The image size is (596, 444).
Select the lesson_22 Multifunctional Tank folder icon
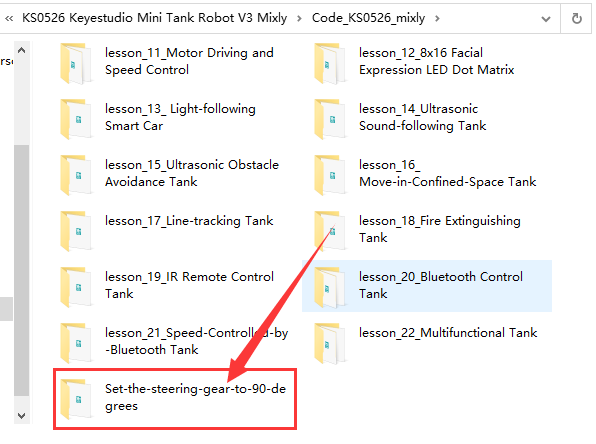point(330,343)
